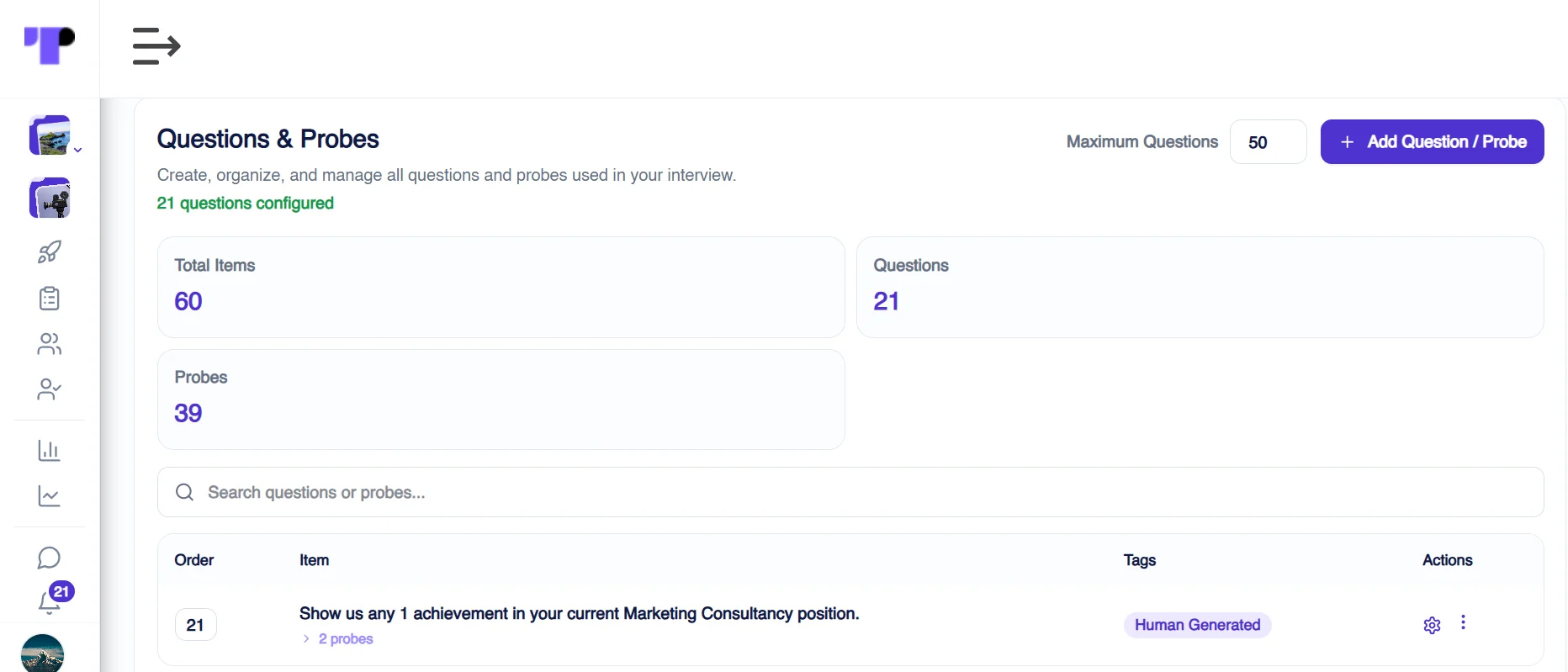This screenshot has height=672, width=1568.
Task: Click the search magnifier icon
Action: click(184, 492)
